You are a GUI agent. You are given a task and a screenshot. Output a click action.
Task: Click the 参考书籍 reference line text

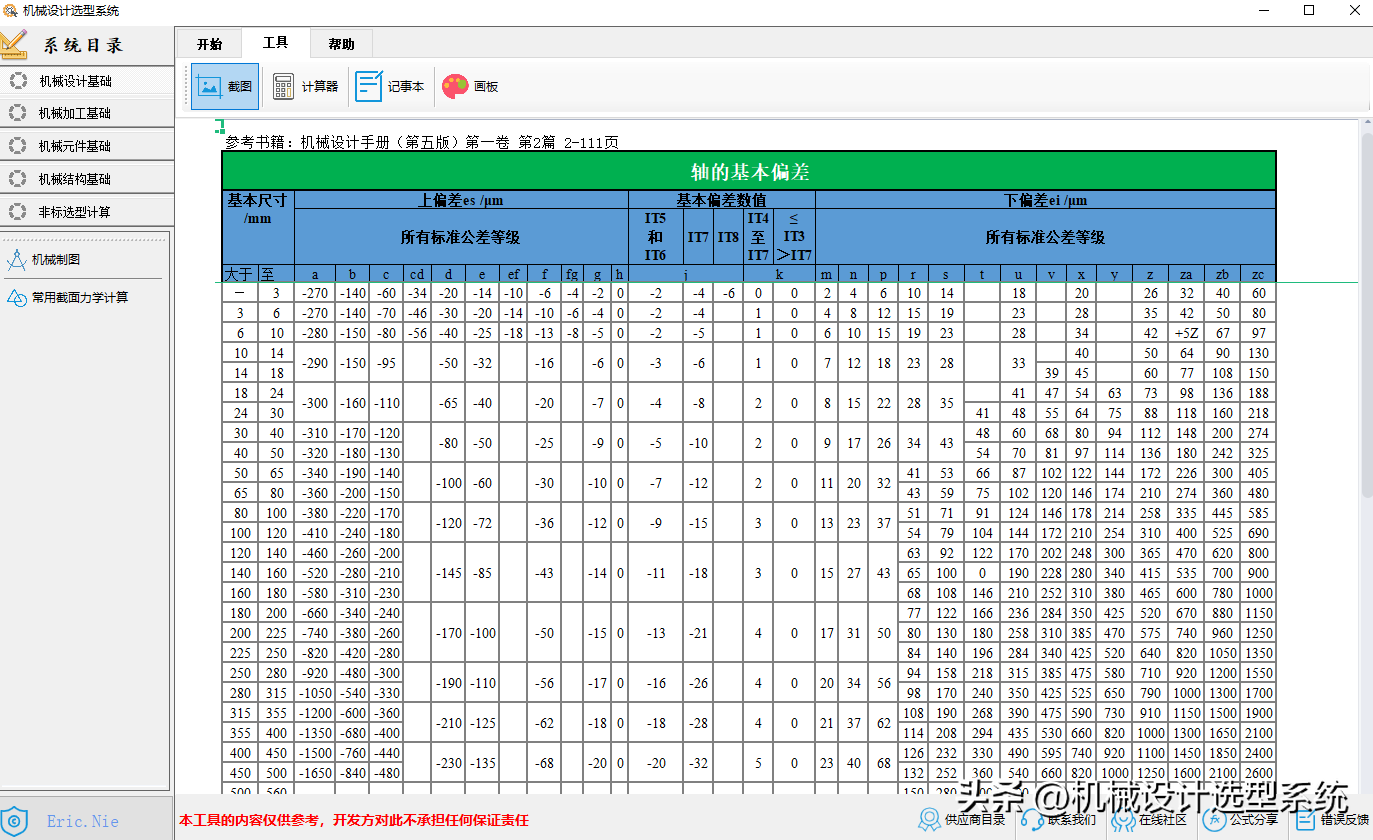coord(422,142)
